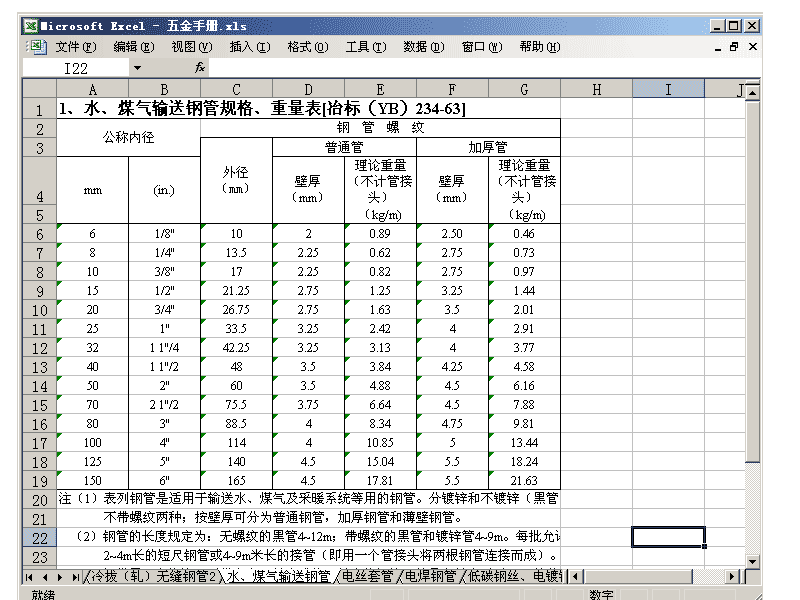The height and width of the screenshot is (600, 800).
Task: Select column C header
Action: tap(236, 89)
